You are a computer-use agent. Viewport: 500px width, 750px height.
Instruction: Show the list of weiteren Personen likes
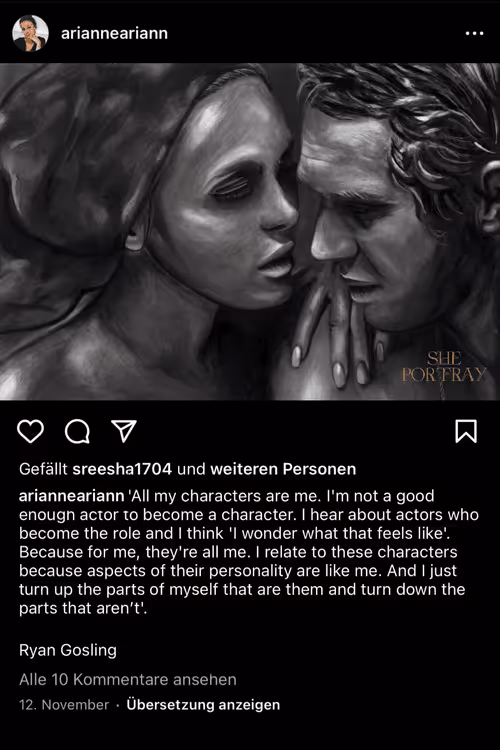click(x=283, y=469)
